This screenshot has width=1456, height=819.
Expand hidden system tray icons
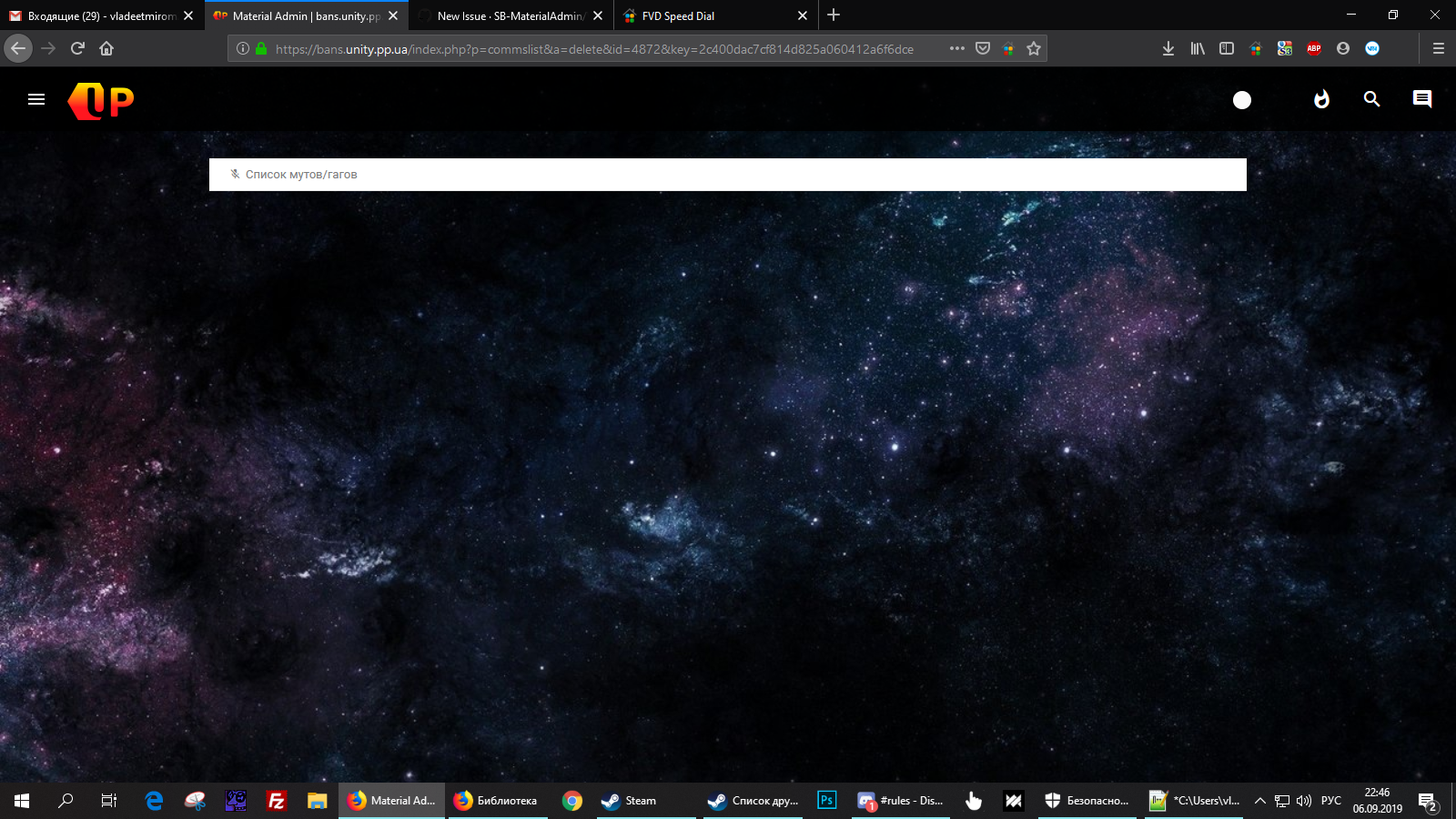pyautogui.click(x=1260, y=801)
